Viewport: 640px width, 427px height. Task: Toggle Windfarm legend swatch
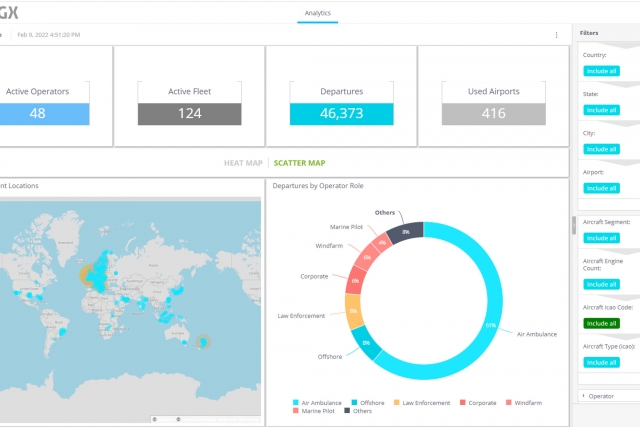point(509,403)
